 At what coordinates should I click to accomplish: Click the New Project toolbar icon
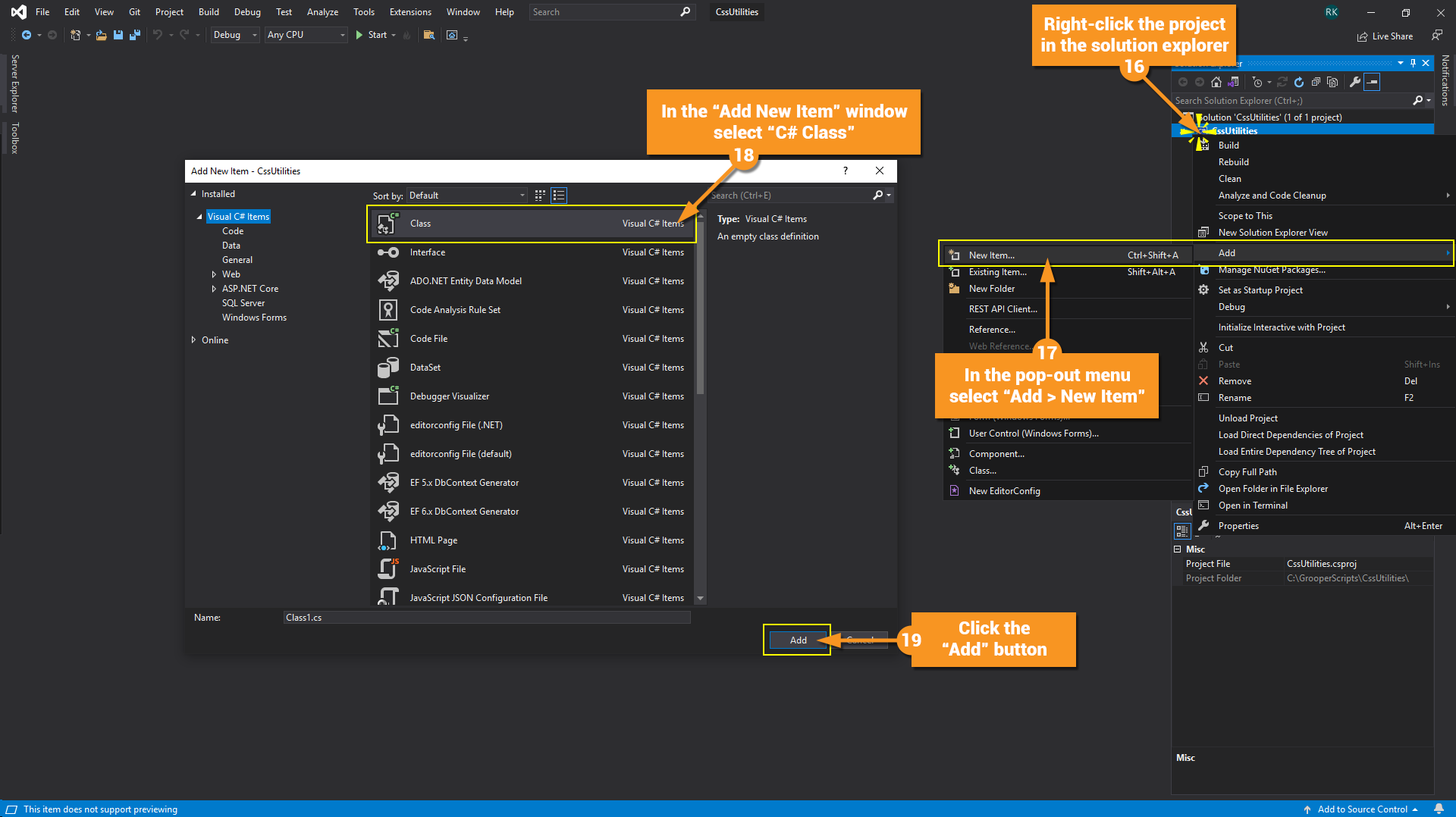pos(75,35)
